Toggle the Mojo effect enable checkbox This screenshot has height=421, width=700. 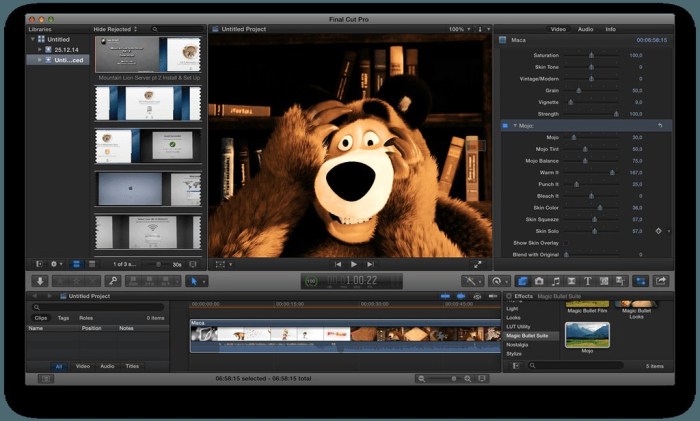(503, 125)
